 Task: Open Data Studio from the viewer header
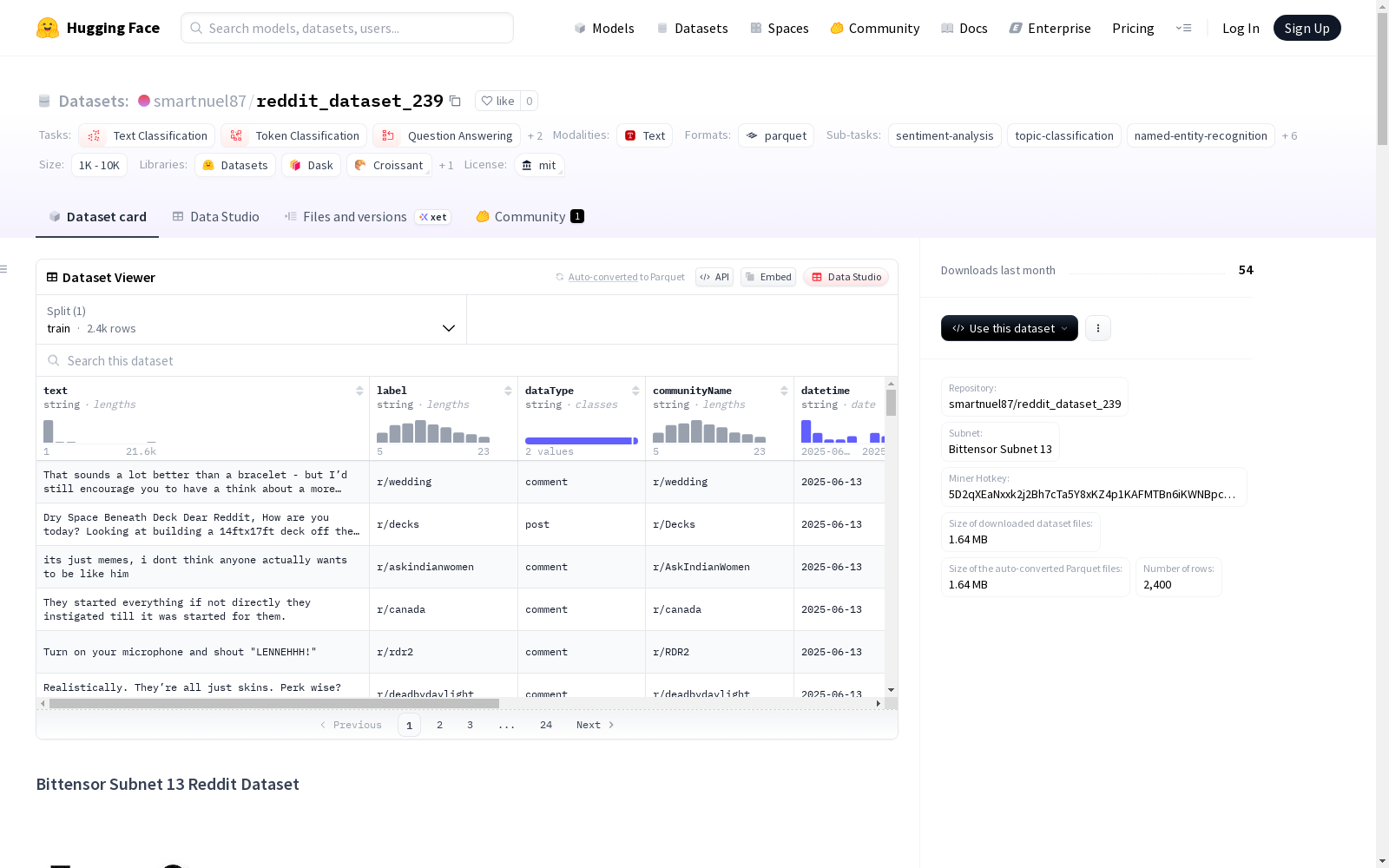(846, 277)
